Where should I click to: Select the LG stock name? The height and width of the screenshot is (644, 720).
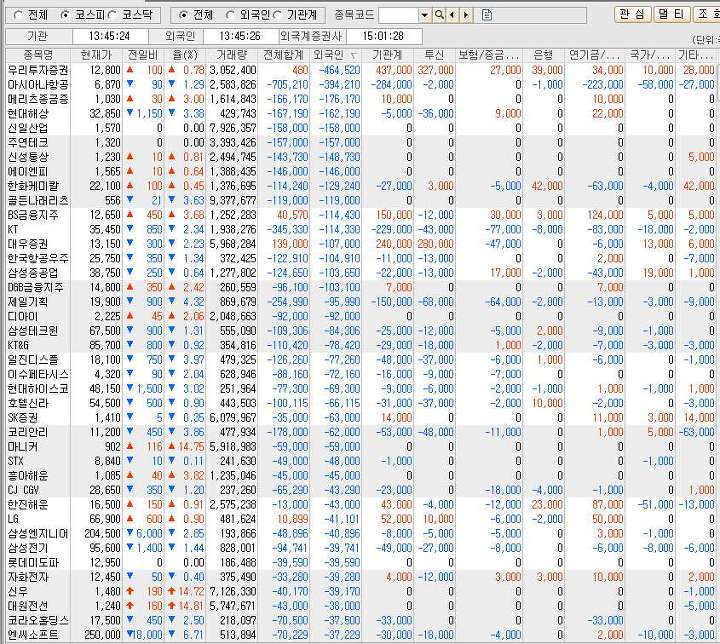13,519
